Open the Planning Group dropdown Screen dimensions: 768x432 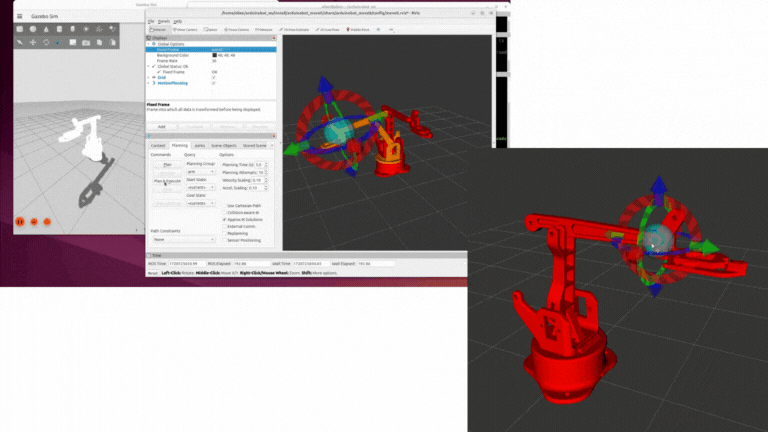(x=200, y=171)
